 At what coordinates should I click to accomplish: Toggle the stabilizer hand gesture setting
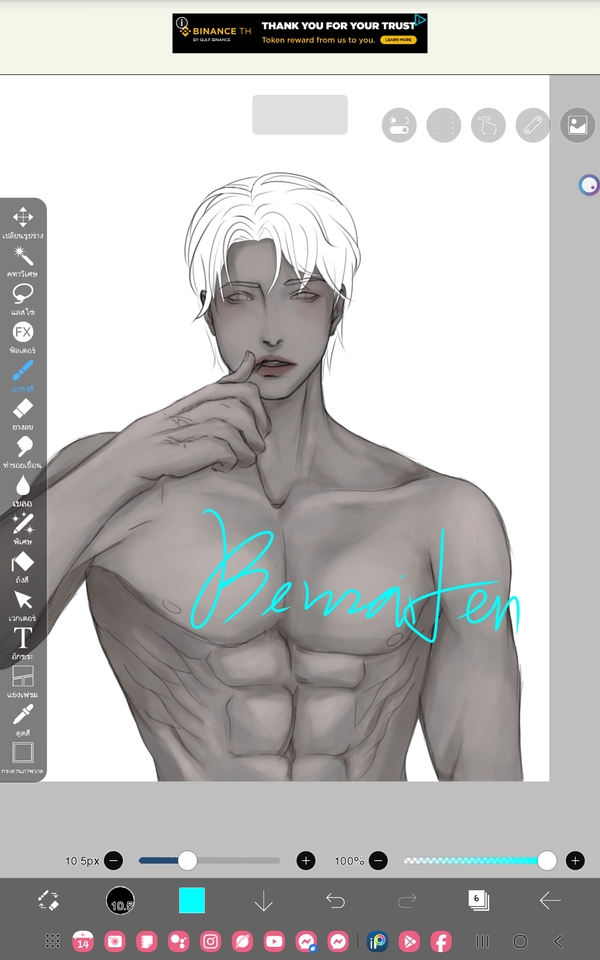tap(488, 125)
